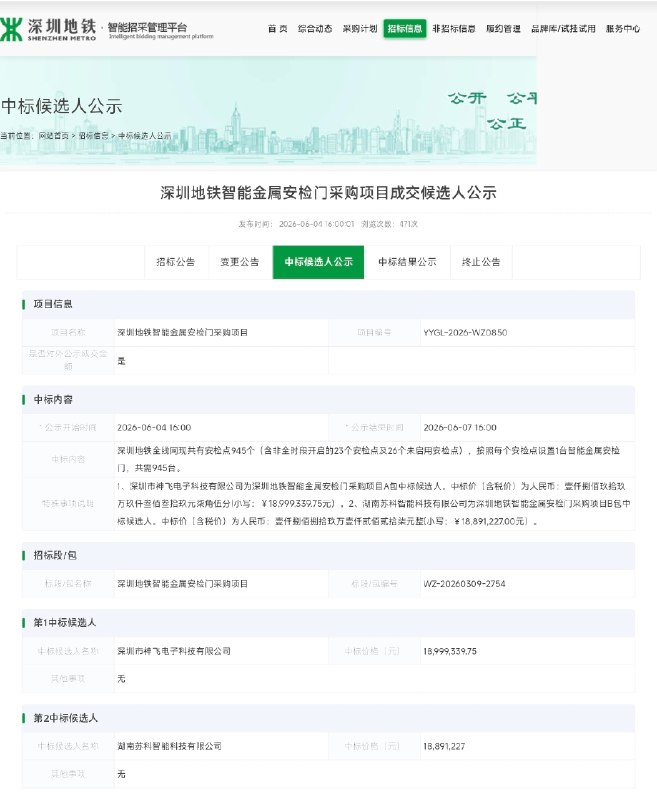Click the project name value in 项目信息
The width and height of the screenshot is (657, 800).
183,333
